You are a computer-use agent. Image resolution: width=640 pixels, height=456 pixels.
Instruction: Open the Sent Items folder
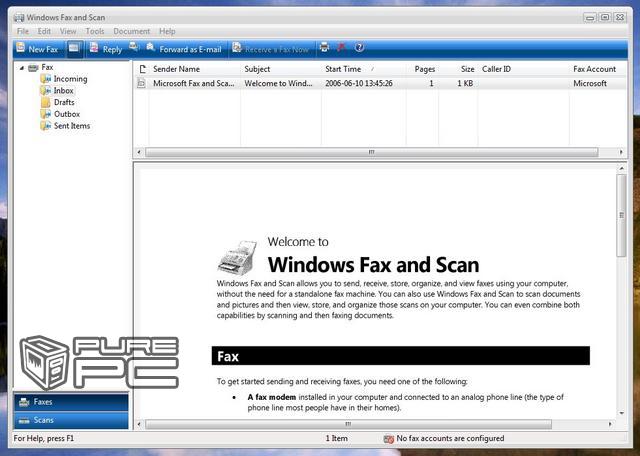(72, 126)
